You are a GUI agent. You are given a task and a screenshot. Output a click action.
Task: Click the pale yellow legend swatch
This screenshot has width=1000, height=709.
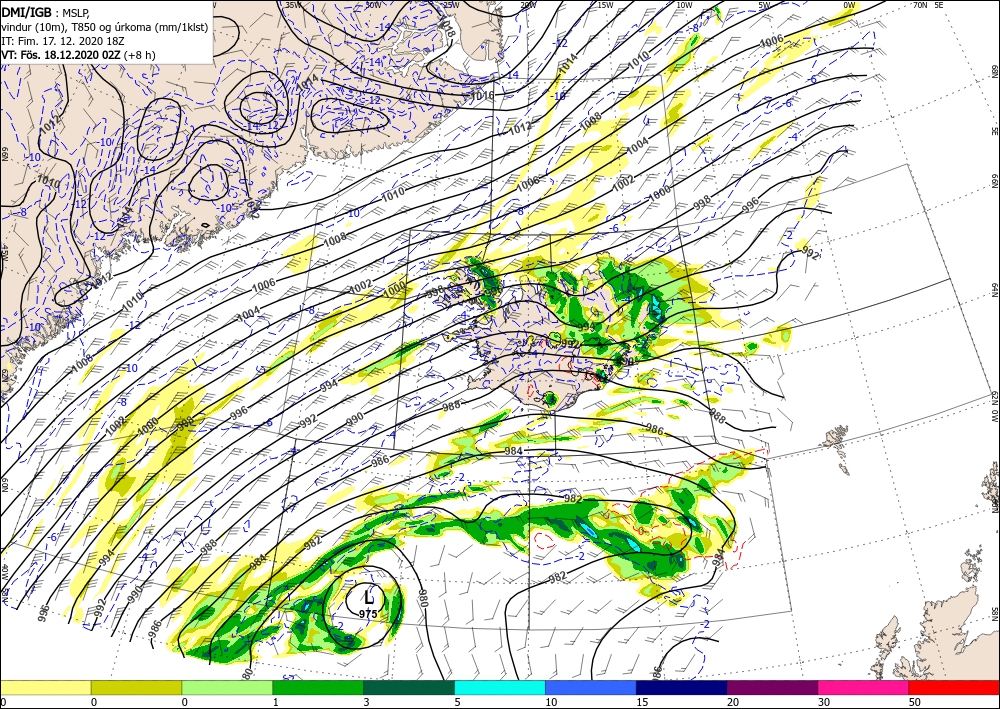click(x=45, y=687)
